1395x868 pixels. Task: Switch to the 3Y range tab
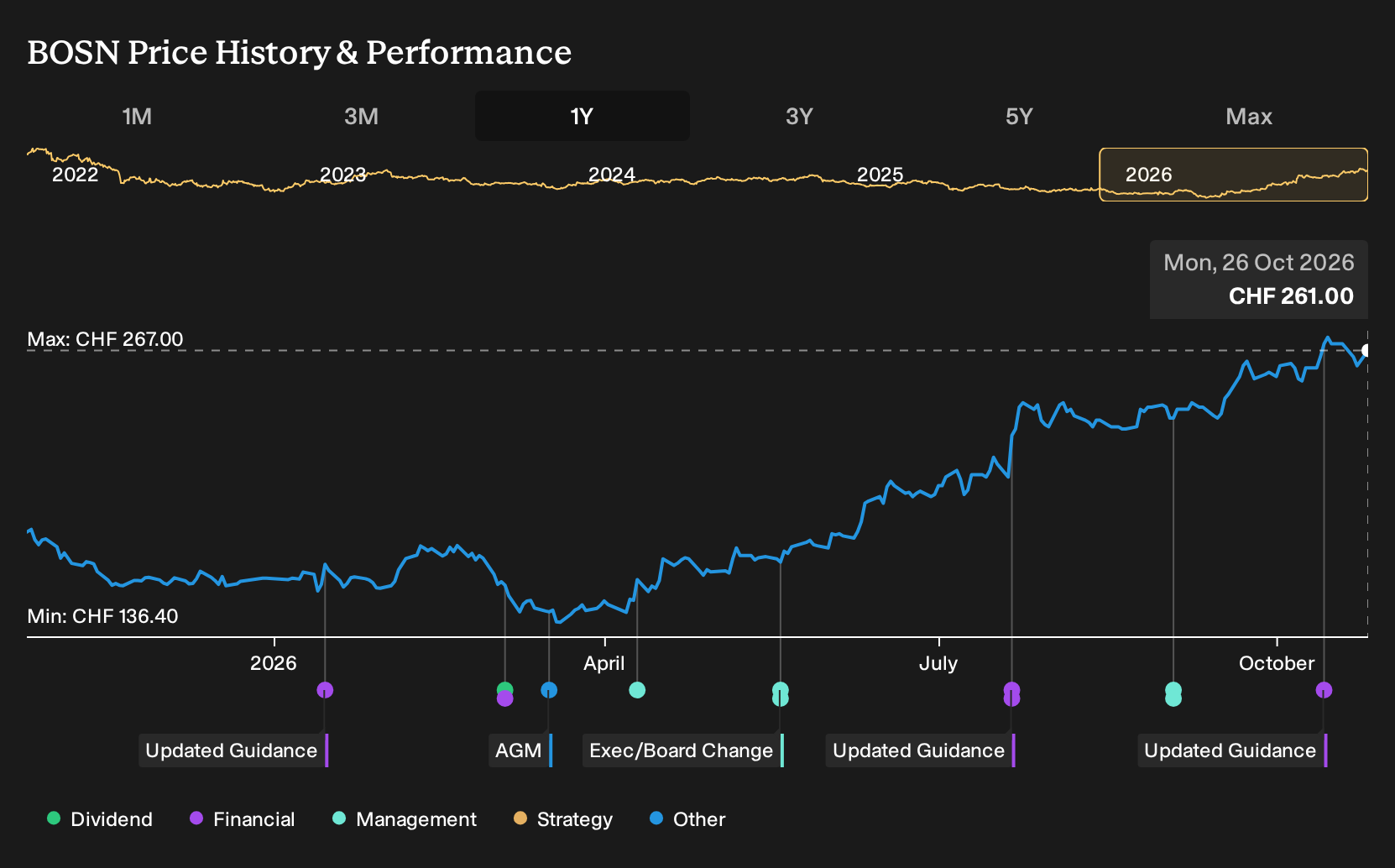[799, 116]
